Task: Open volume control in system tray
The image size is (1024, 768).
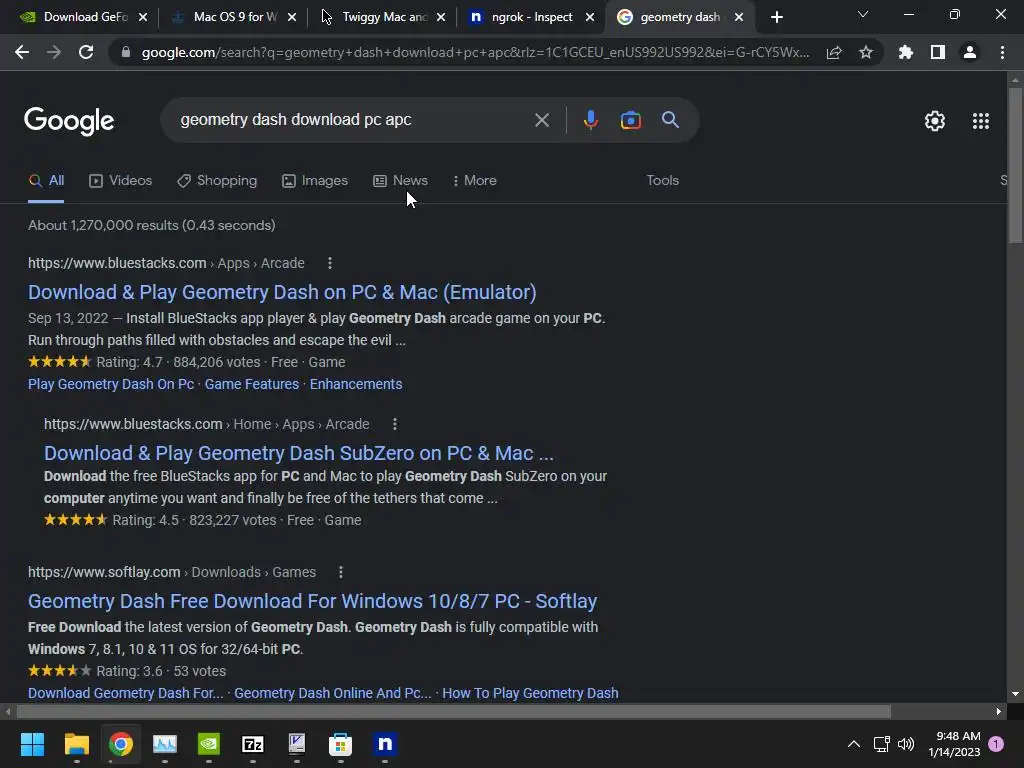Action: point(906,744)
